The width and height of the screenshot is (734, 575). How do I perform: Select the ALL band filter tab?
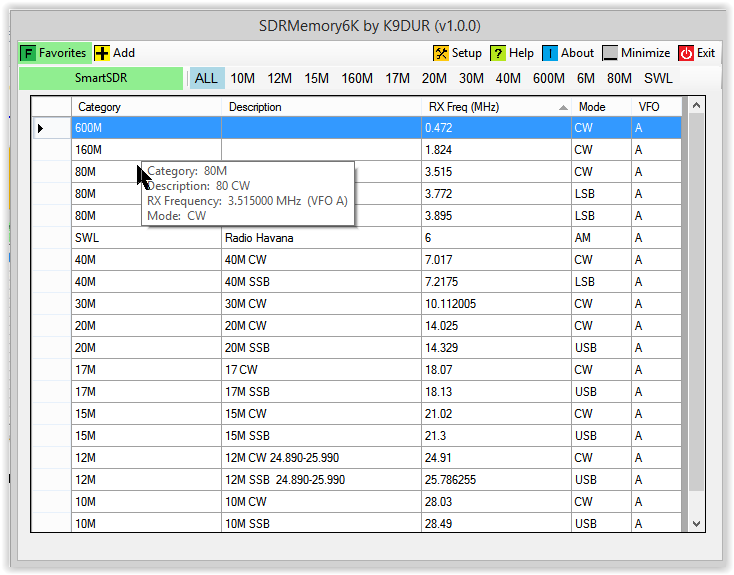point(206,78)
